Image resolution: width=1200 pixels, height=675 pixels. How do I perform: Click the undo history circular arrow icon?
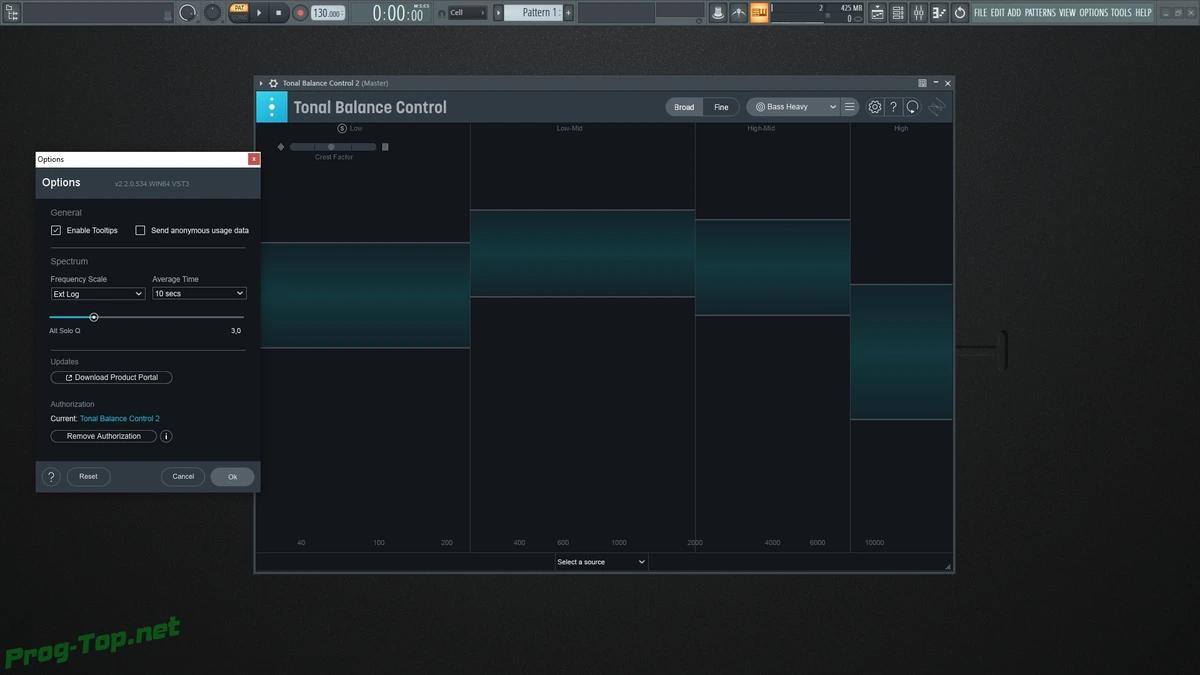click(960, 12)
